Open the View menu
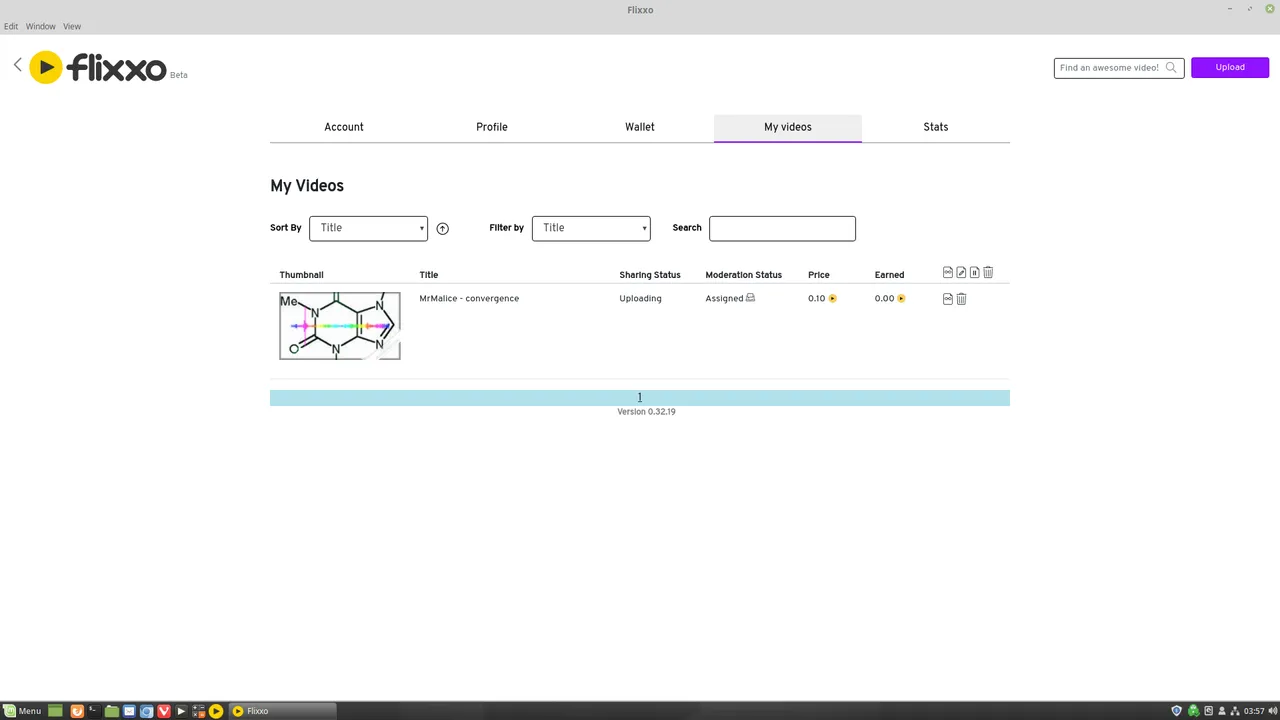Image resolution: width=1280 pixels, height=720 pixels. [x=72, y=26]
